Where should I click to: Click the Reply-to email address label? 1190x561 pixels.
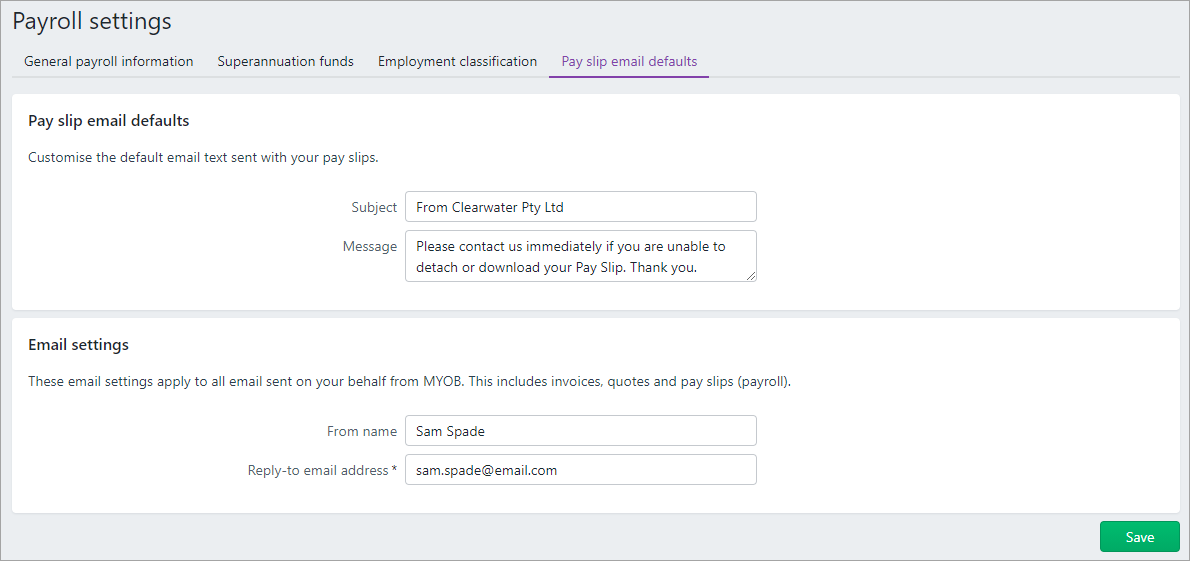[x=318, y=470]
